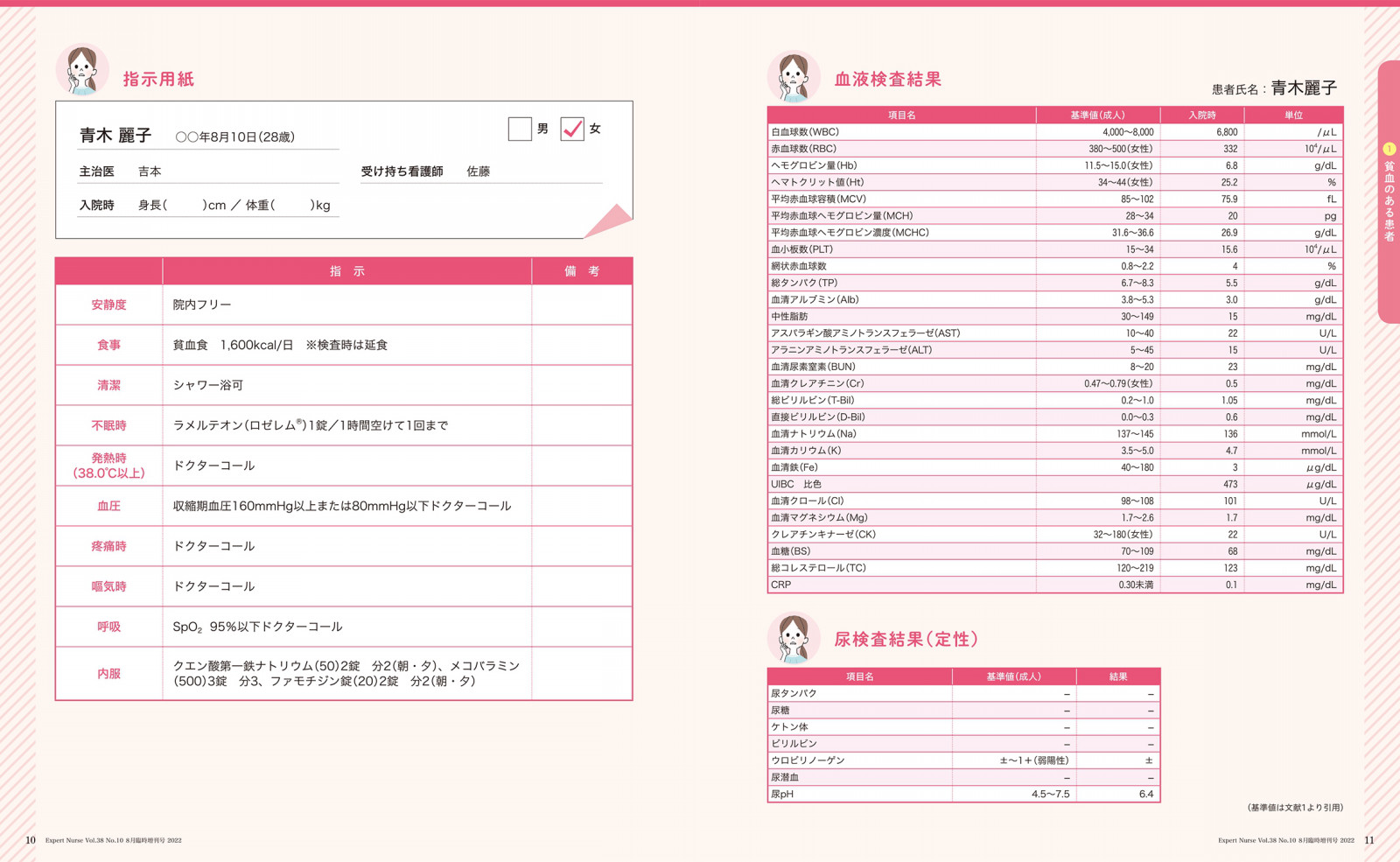This screenshot has width=1400, height=862.
Task: Click the 血清アルブミン(Alb) value 3.0
Action: click(x=1231, y=299)
